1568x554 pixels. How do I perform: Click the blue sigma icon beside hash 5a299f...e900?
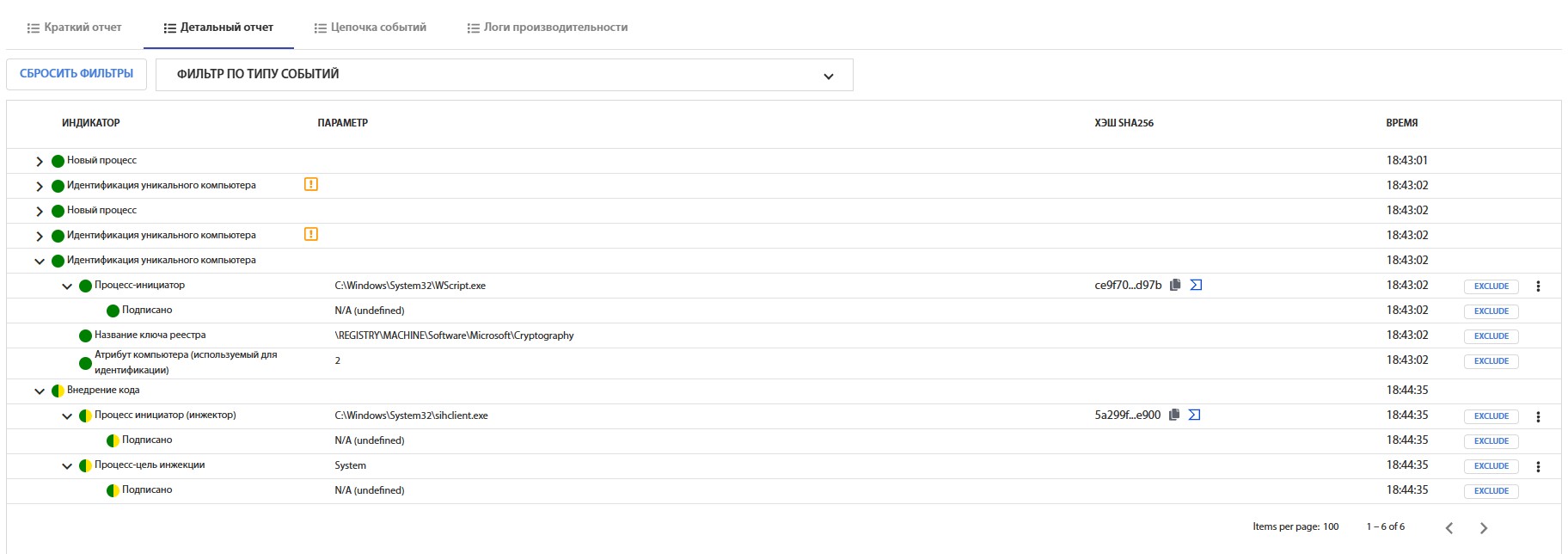(x=1195, y=415)
